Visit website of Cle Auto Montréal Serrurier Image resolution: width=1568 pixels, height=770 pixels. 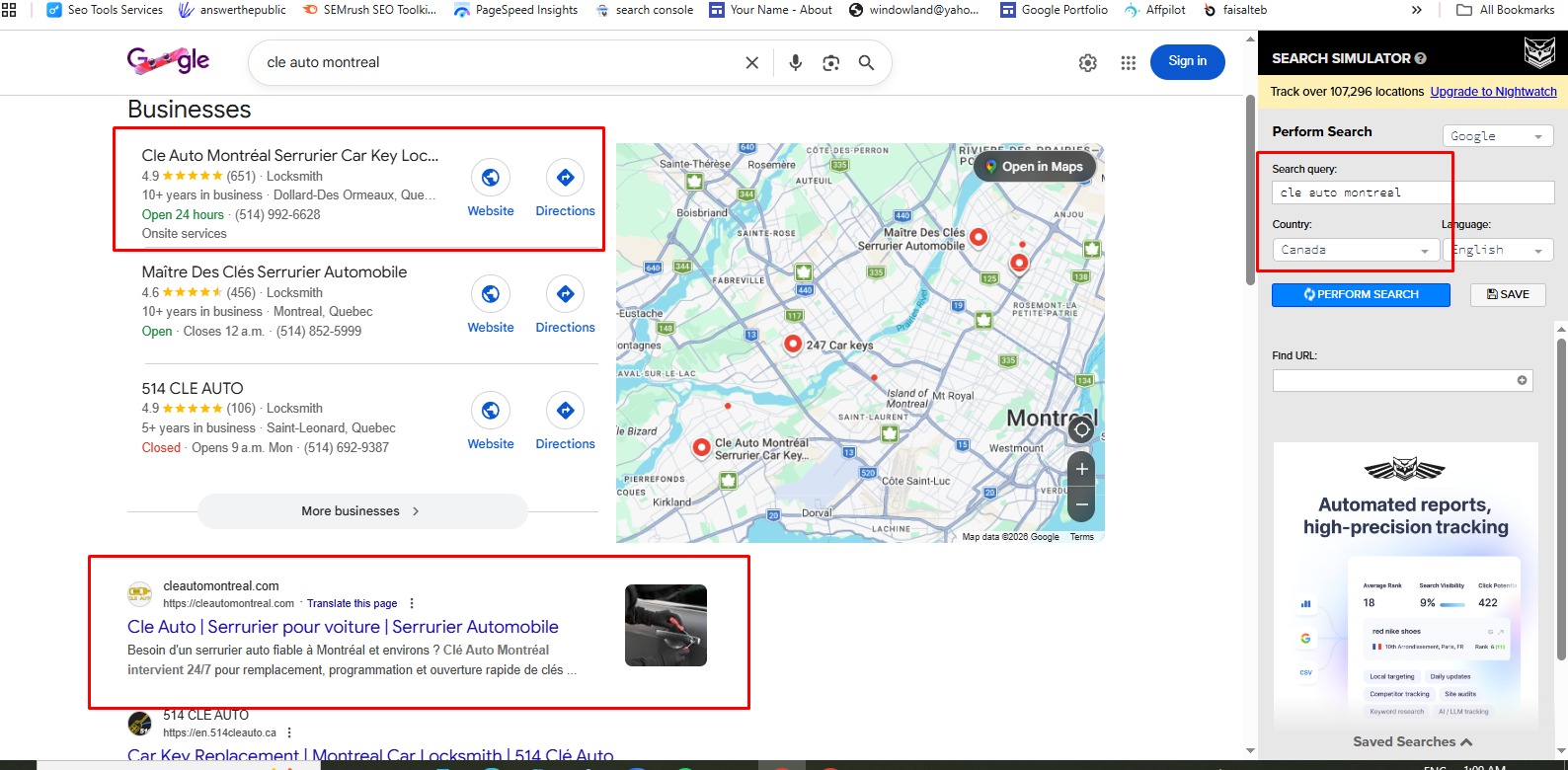click(x=491, y=188)
